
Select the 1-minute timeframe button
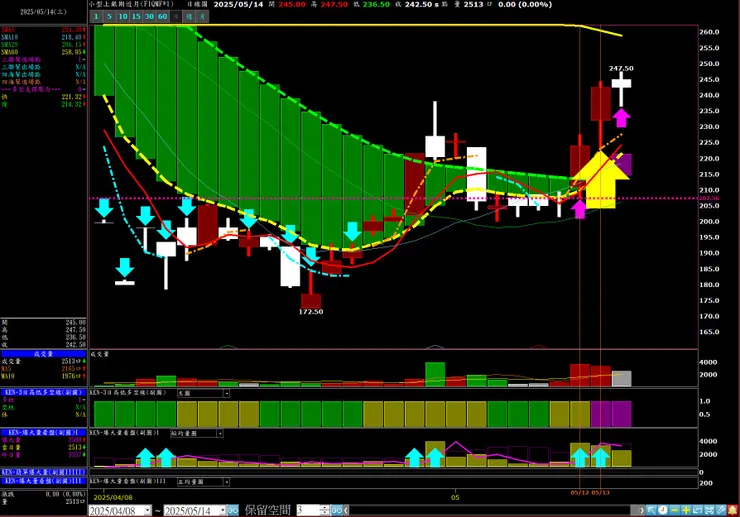point(96,17)
